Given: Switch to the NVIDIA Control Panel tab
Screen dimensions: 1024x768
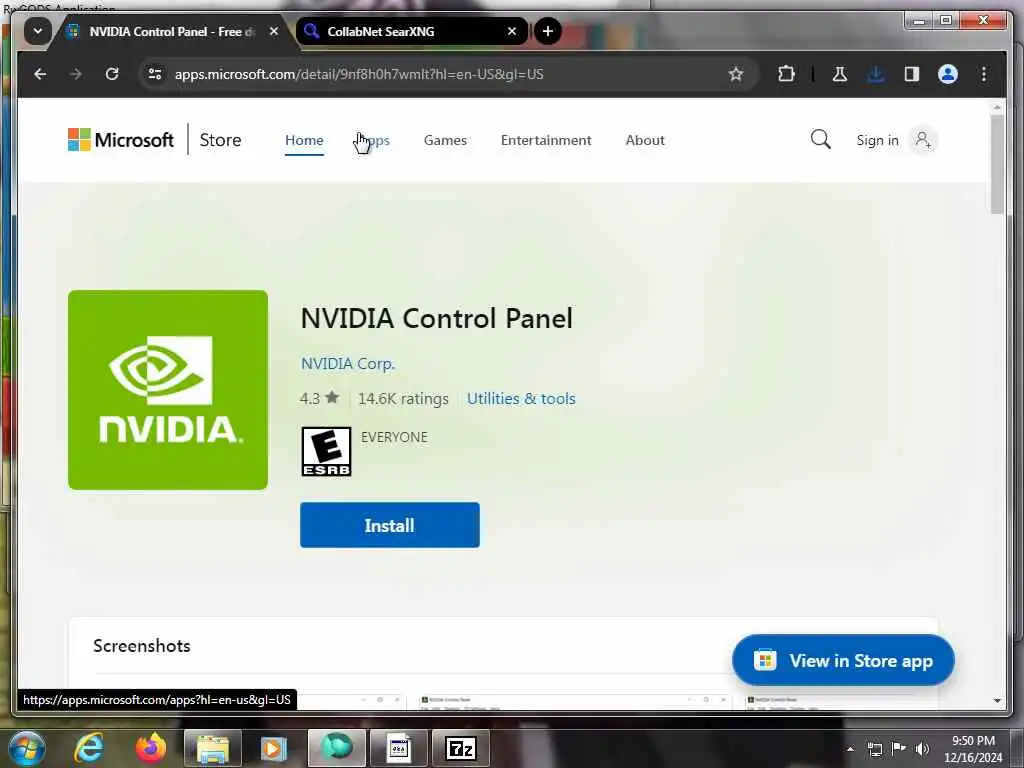Looking at the screenshot, I should 172,31.
